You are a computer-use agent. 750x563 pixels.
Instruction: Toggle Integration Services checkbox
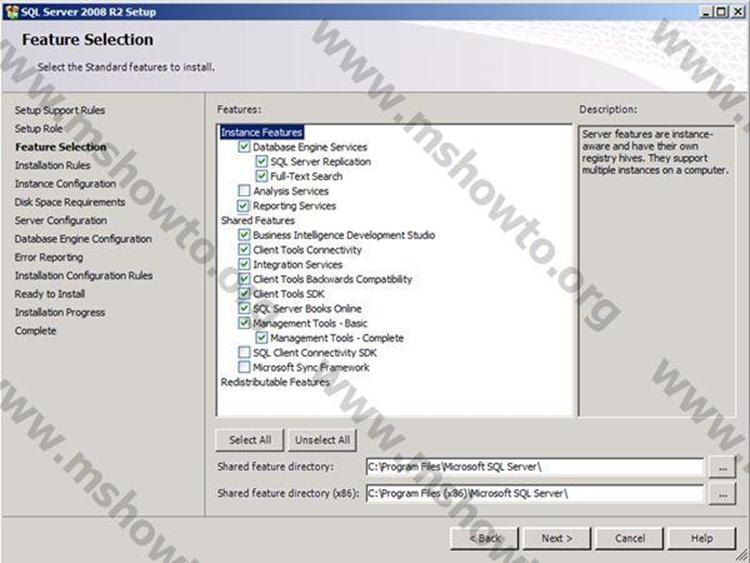[244, 264]
